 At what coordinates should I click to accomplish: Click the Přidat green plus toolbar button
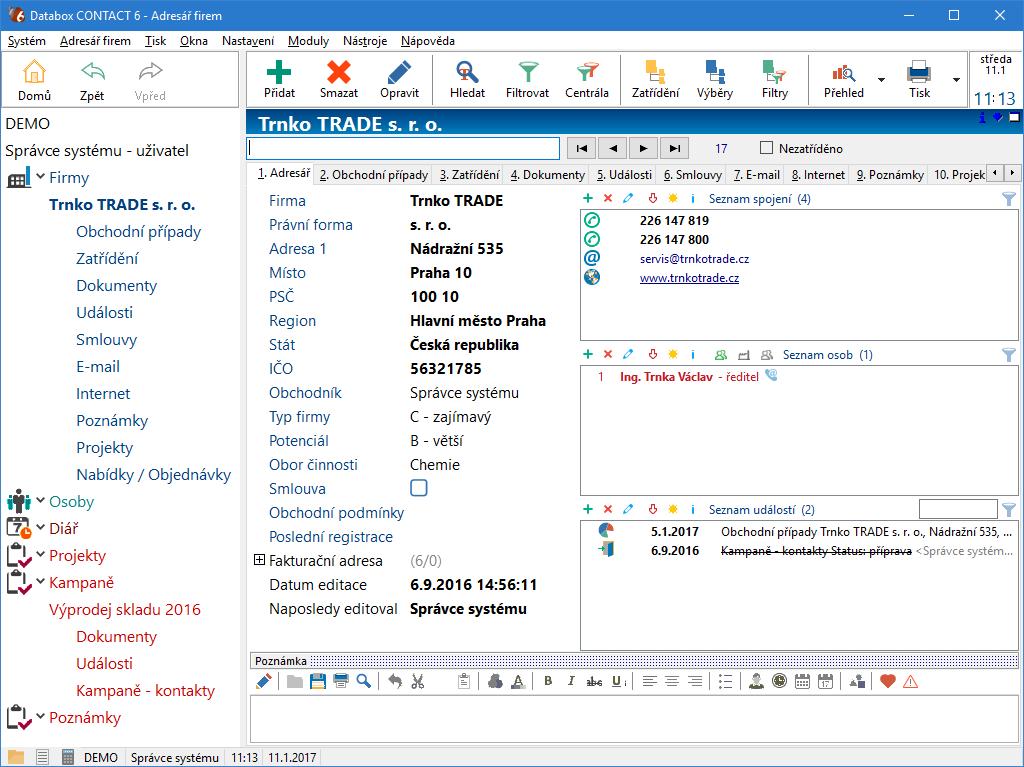279,79
